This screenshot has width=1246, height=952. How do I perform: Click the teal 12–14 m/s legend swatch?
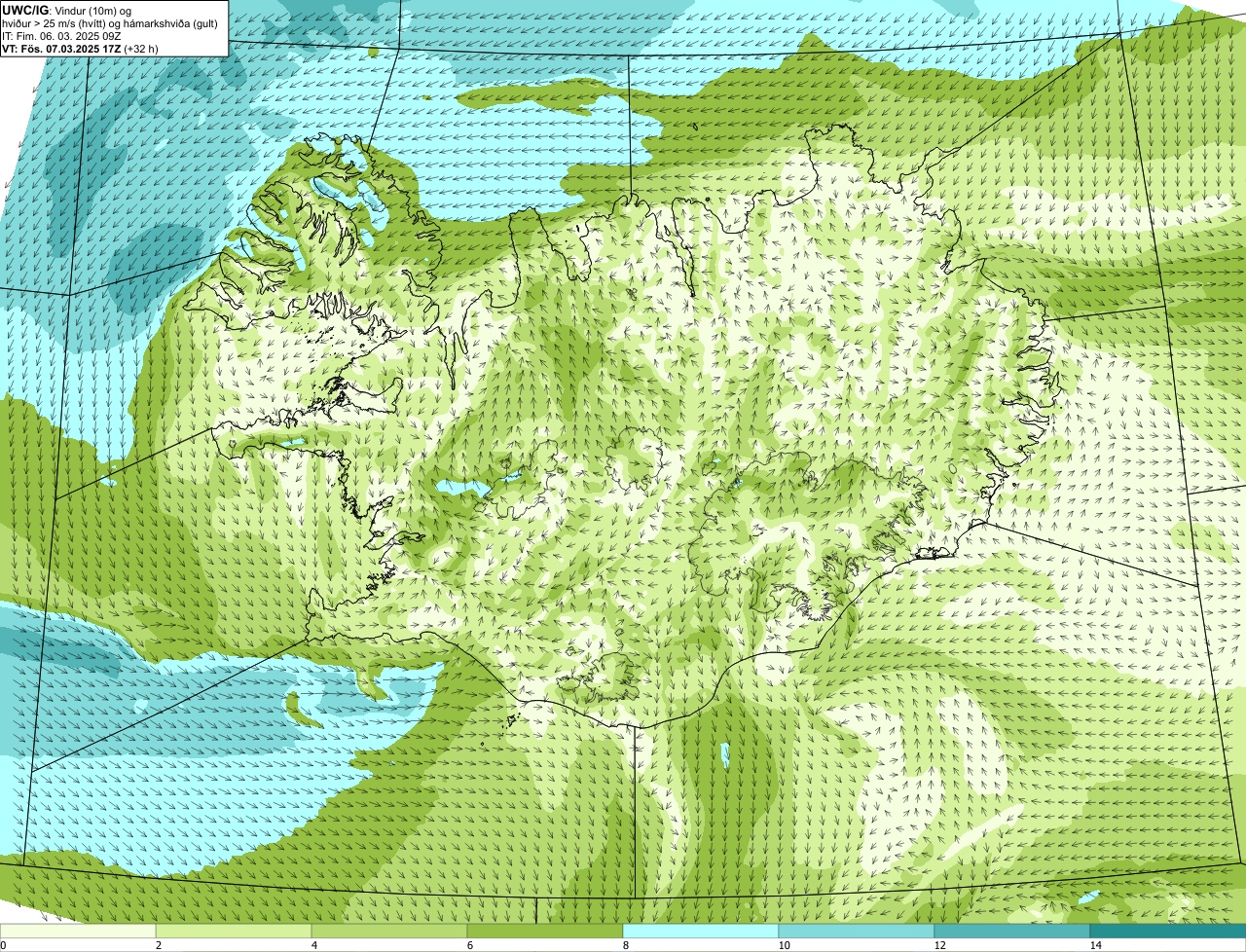click(x=1012, y=931)
